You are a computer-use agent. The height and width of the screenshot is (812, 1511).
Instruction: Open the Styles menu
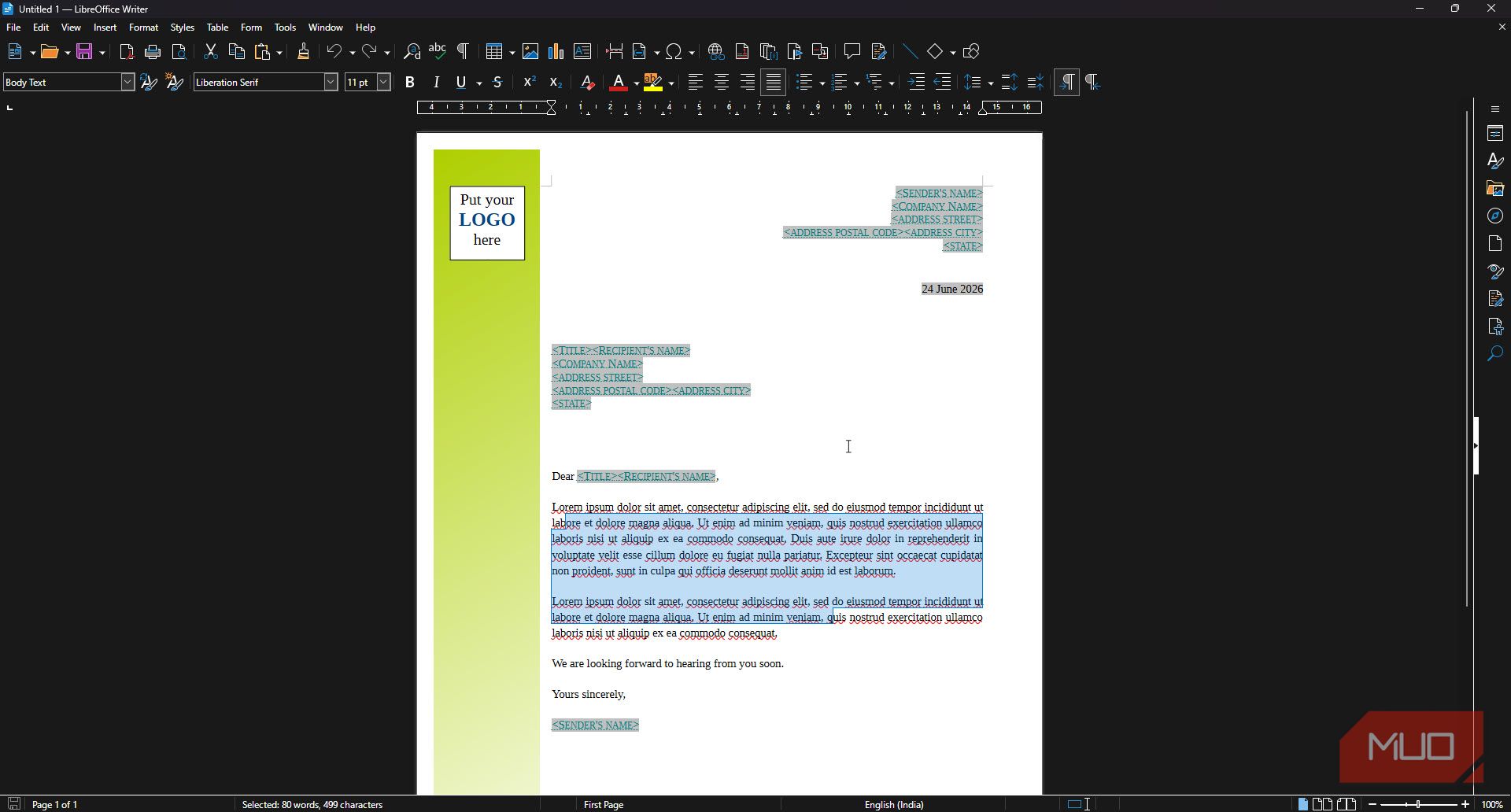pyautogui.click(x=182, y=28)
